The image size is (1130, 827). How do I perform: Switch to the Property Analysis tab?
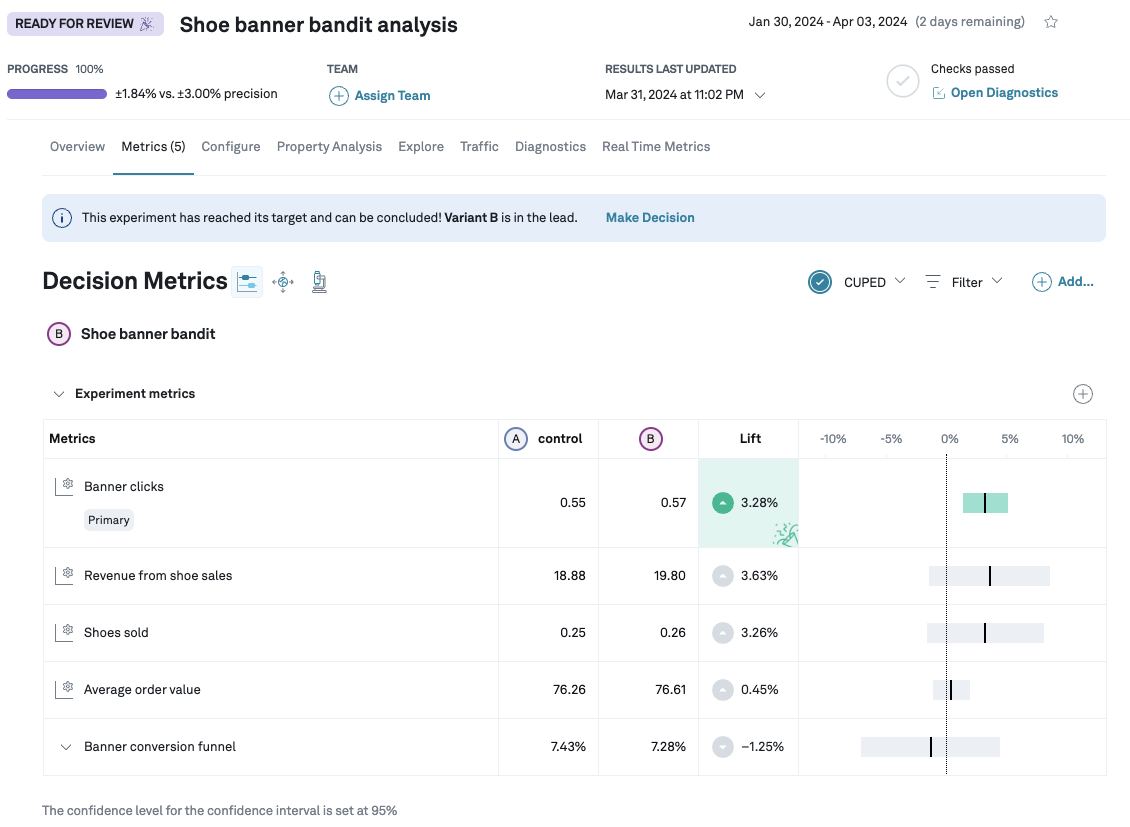(x=329, y=147)
